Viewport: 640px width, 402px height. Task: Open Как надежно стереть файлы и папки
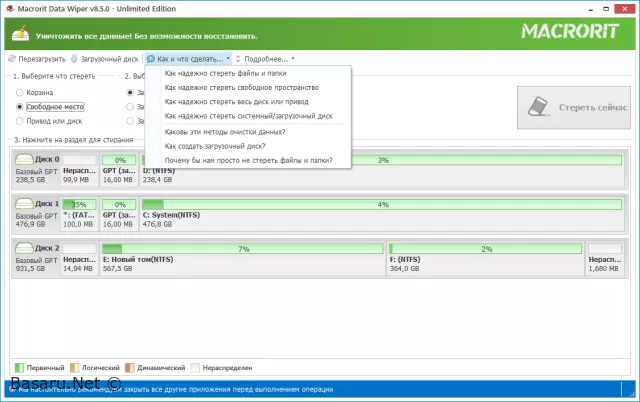[x=248, y=73]
